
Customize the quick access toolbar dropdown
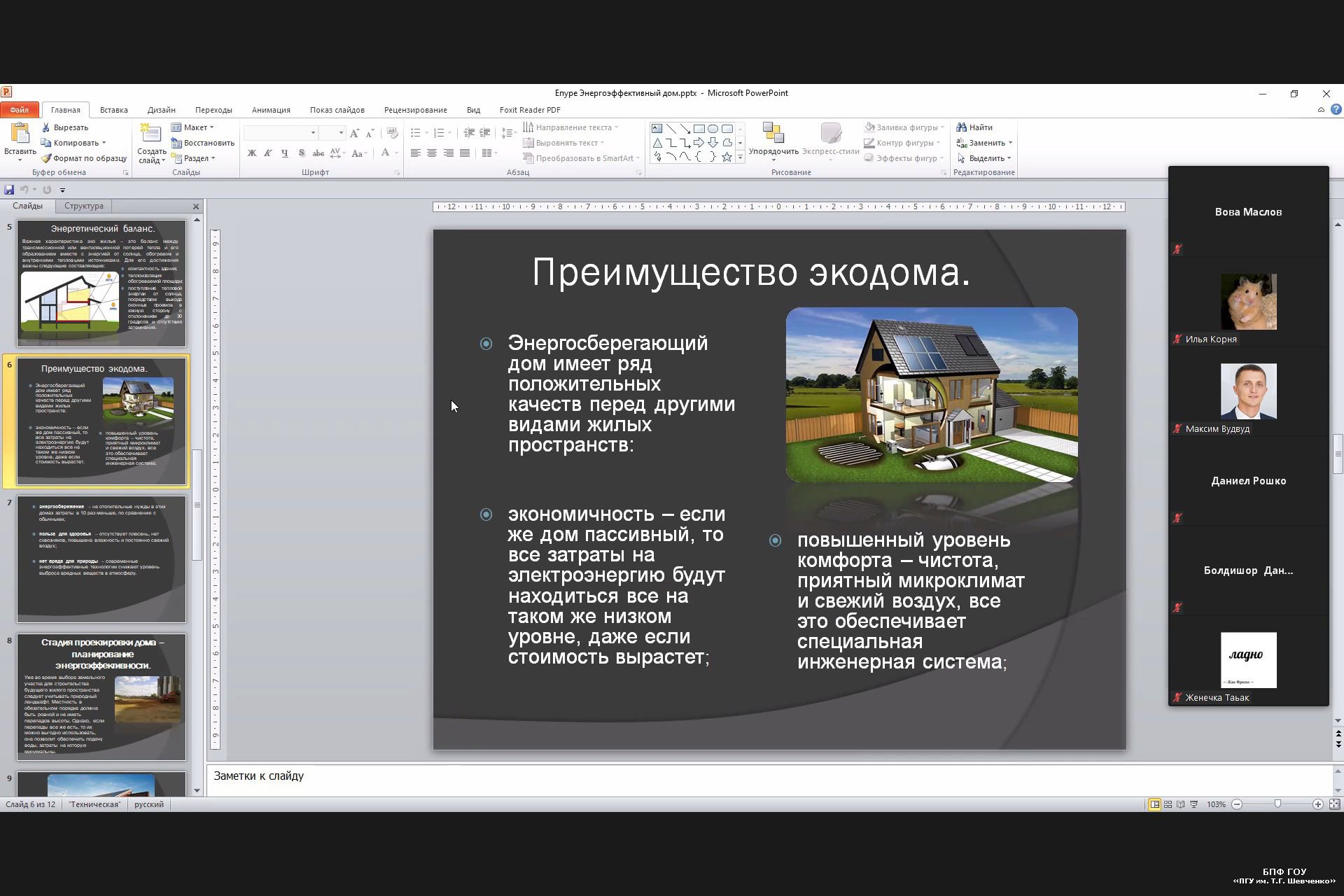pos(62,190)
